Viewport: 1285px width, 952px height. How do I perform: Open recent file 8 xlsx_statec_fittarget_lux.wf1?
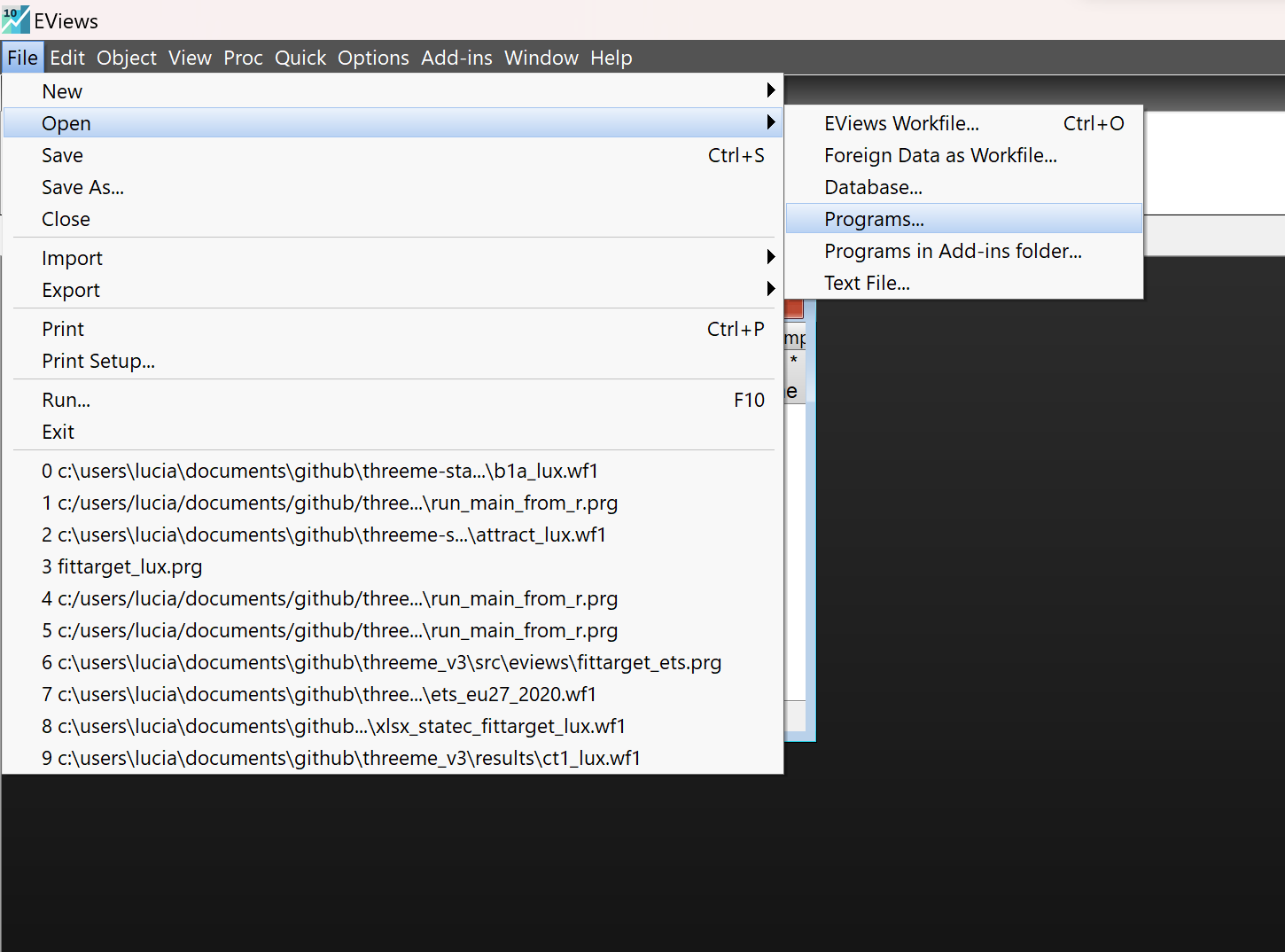pos(393,726)
